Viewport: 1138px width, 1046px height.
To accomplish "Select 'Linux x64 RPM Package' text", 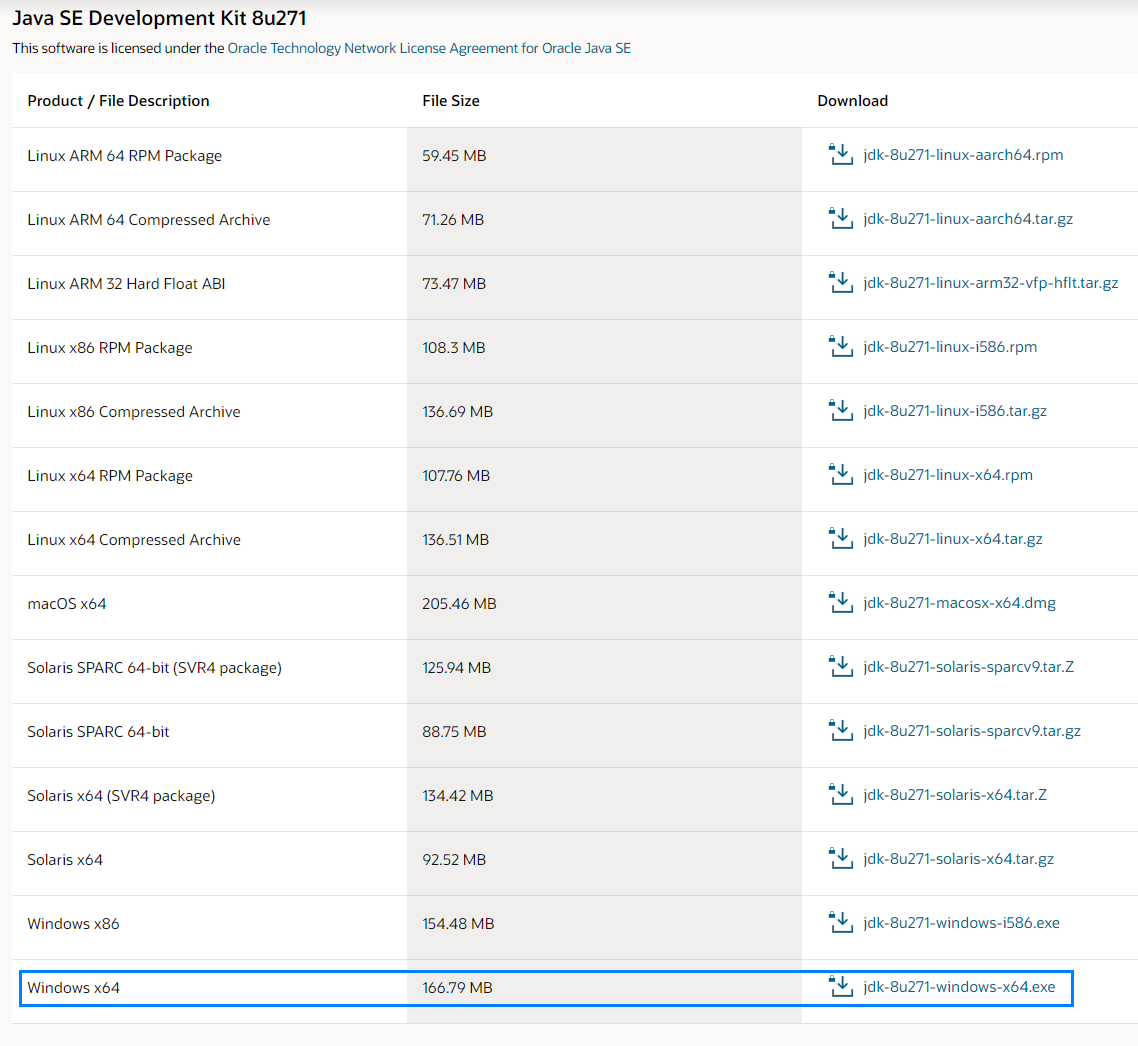I will [x=110, y=475].
